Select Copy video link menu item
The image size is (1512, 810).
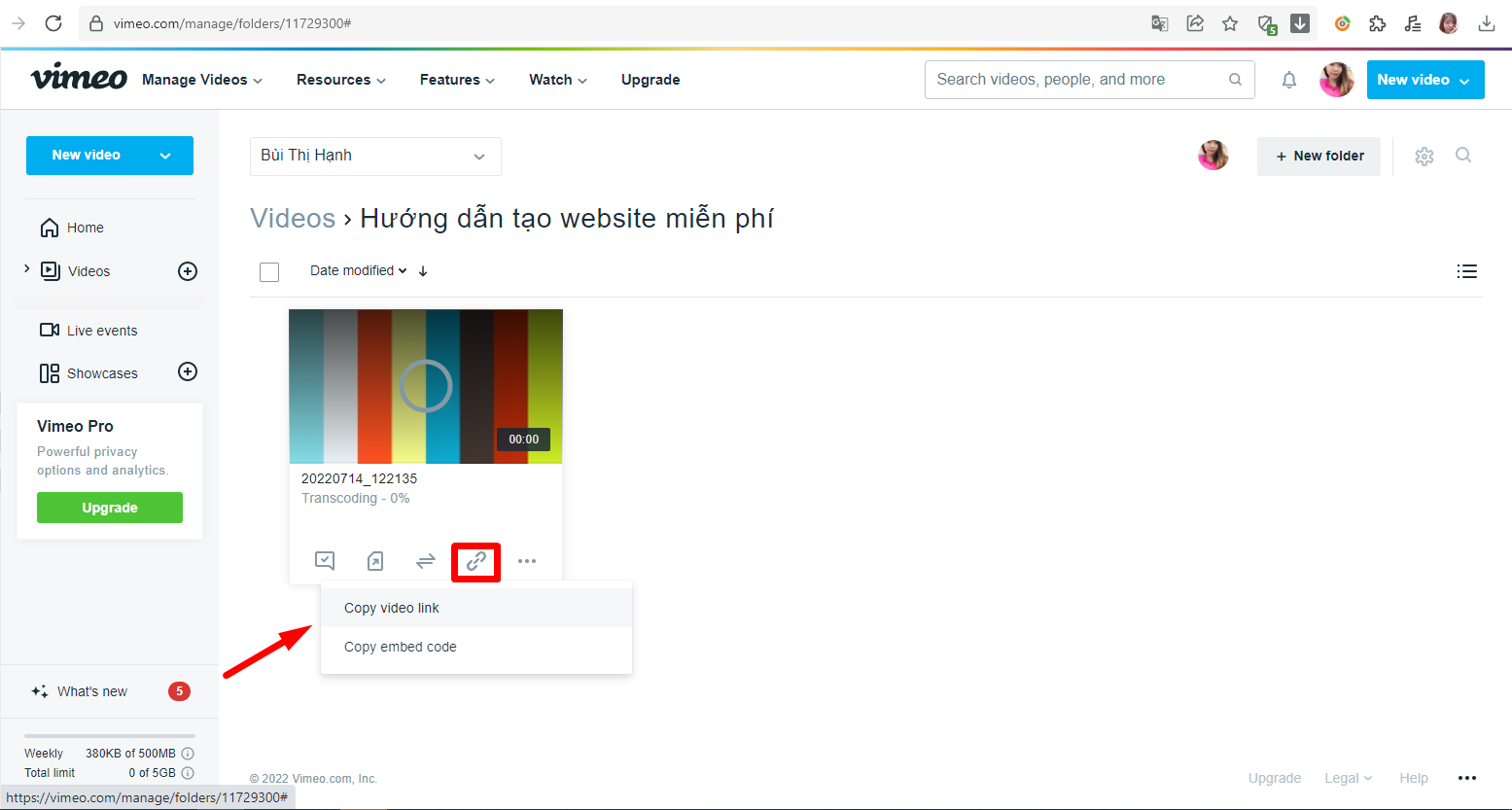392,608
